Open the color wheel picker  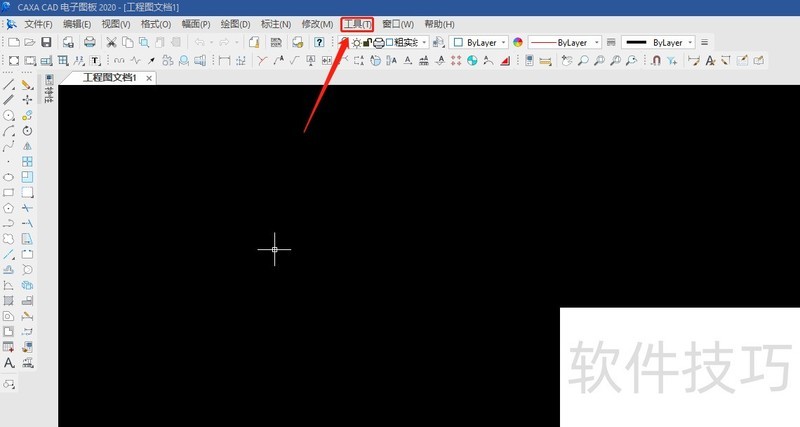tap(518, 42)
